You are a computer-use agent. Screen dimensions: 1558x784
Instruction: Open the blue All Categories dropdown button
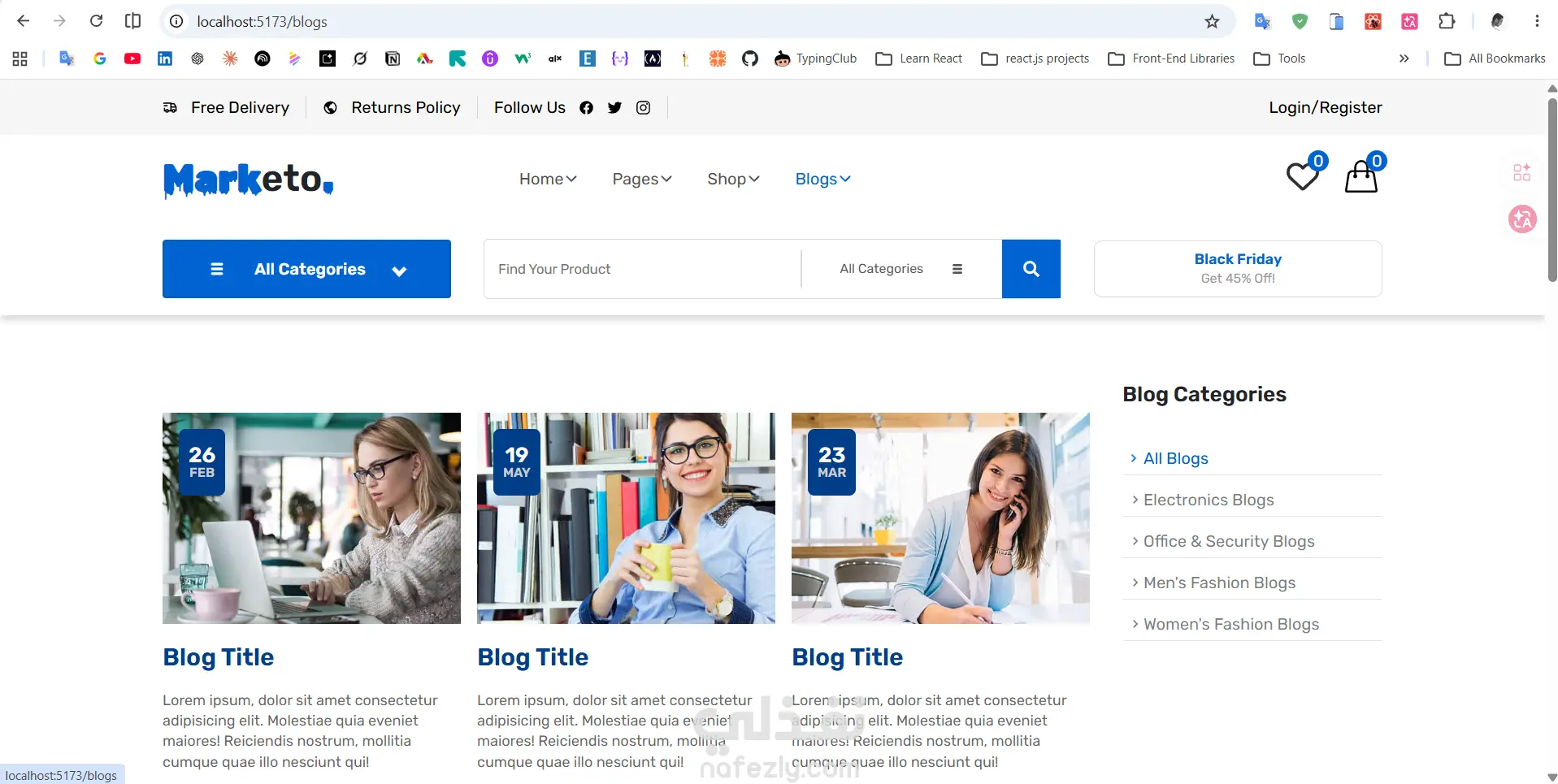tap(306, 269)
